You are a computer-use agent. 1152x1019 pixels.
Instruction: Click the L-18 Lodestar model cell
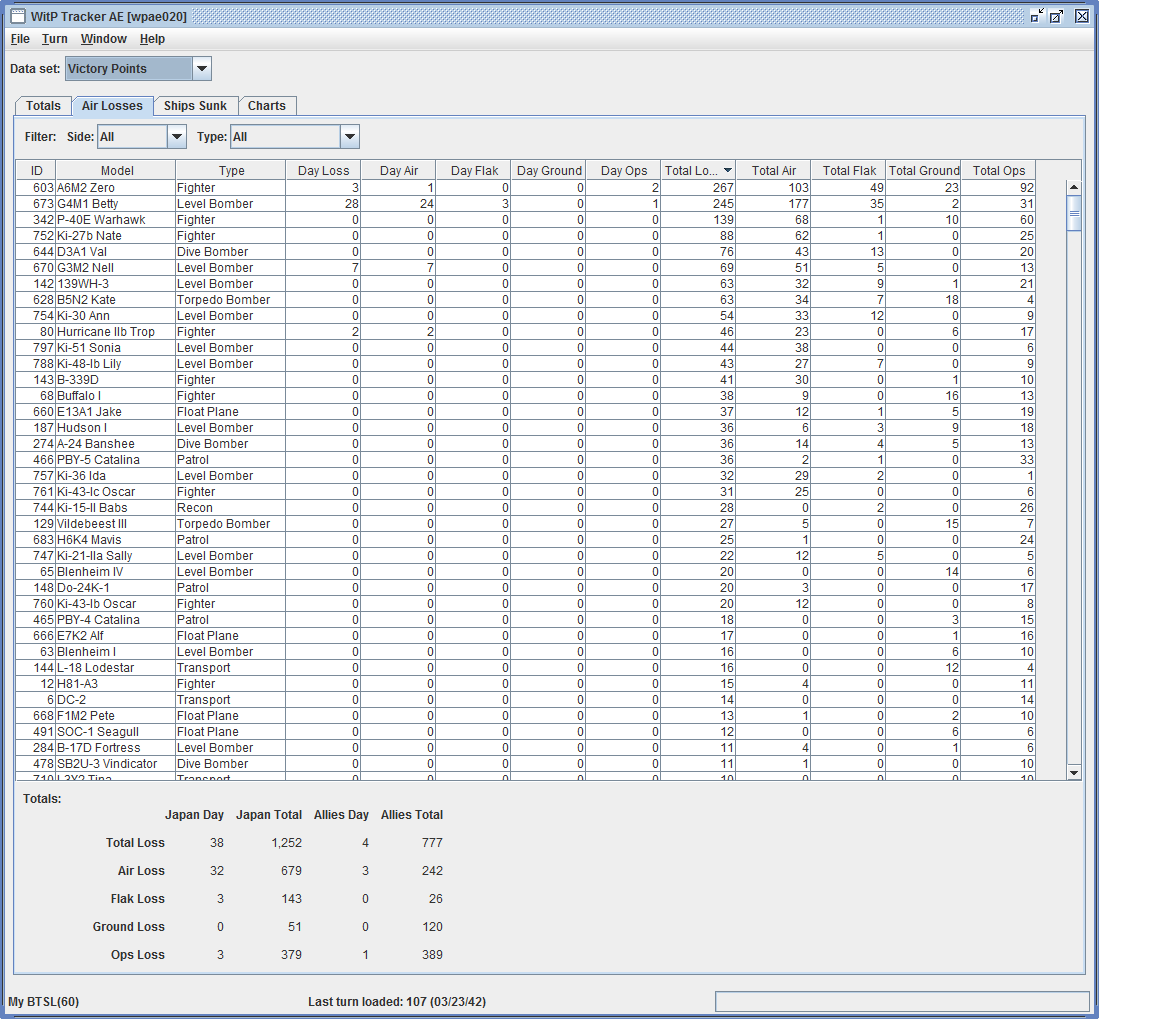[x=115, y=668]
